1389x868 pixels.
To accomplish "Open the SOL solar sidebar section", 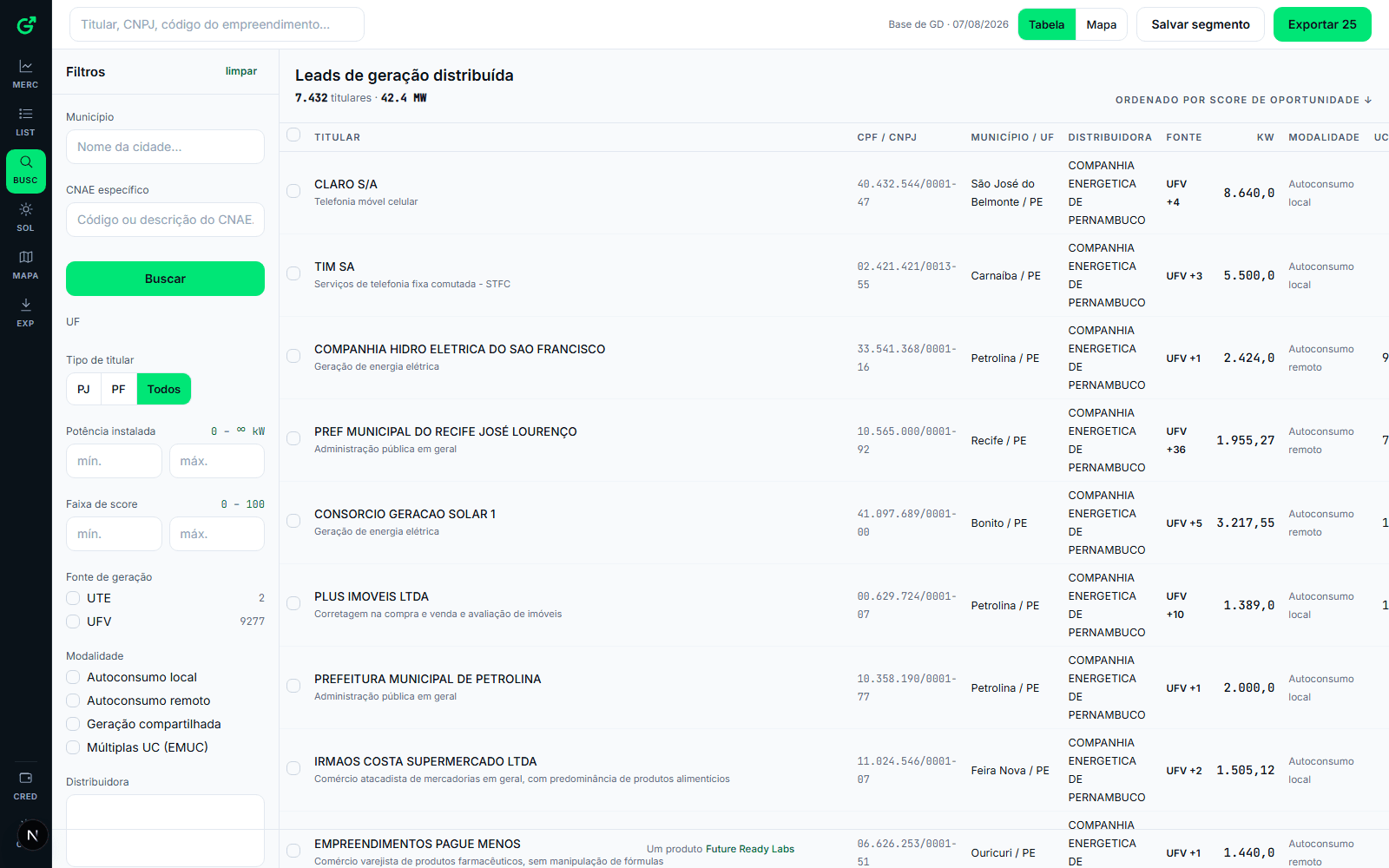I will click(x=26, y=217).
